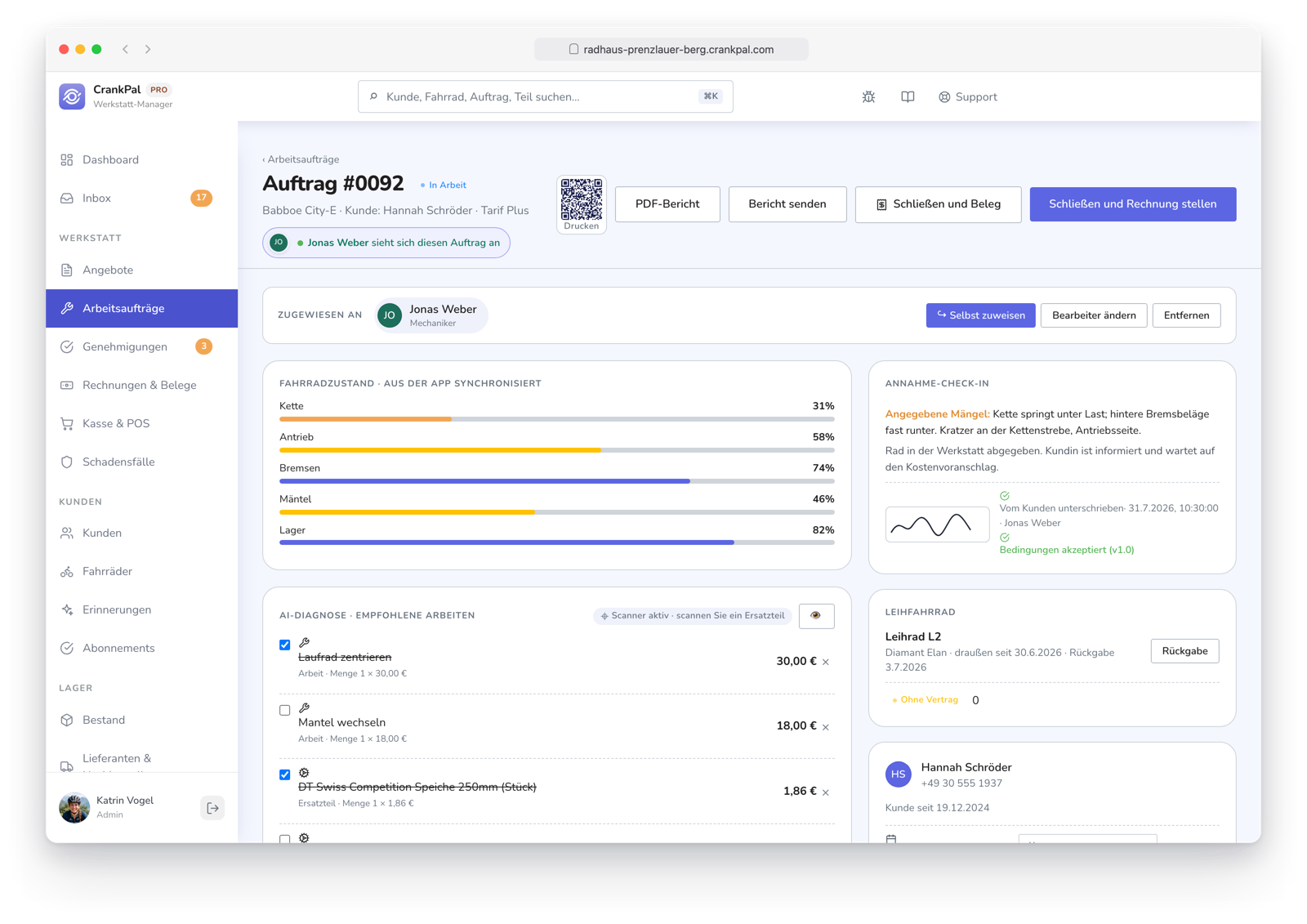Remove Mantel wechseln with its x icon
1307x924 pixels.
[x=826, y=726]
